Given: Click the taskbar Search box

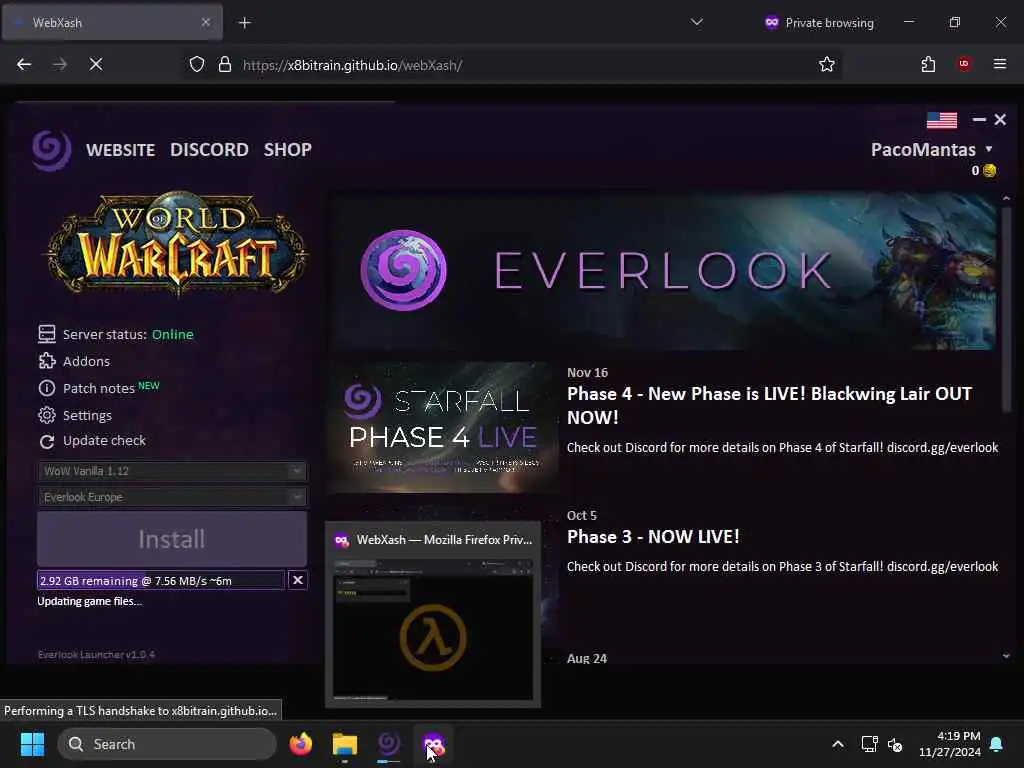Looking at the screenshot, I should pyautogui.click(x=167, y=744).
